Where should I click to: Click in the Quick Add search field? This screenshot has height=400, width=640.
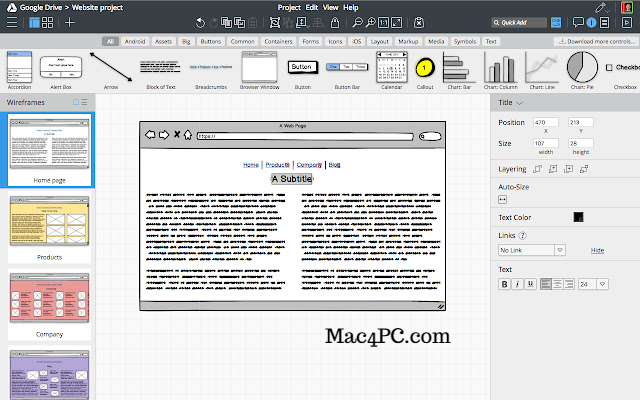click(x=519, y=22)
